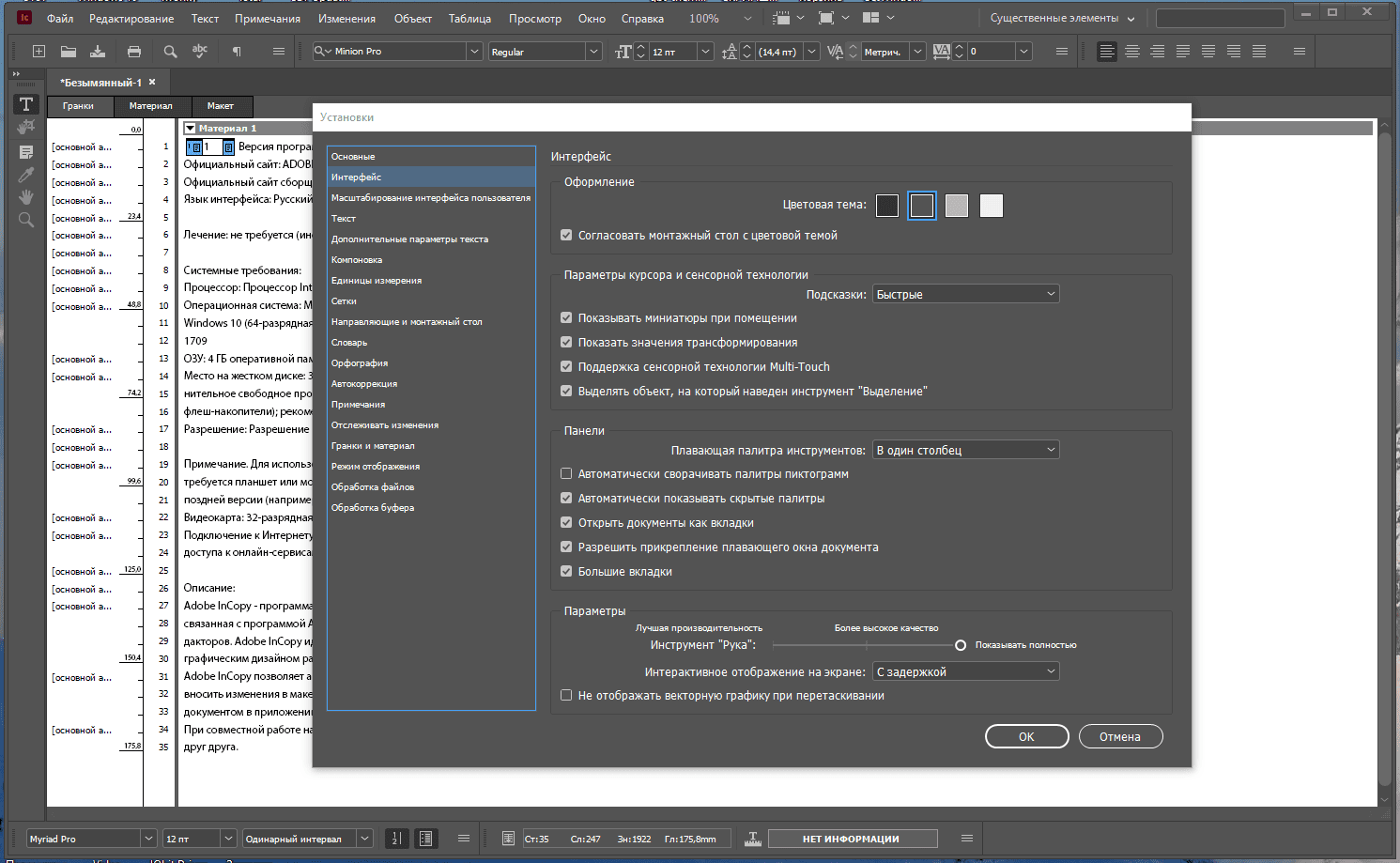The height and width of the screenshot is (863, 1400).
Task: Uncheck Показывать миниатюры при помещении
Action: click(x=566, y=318)
